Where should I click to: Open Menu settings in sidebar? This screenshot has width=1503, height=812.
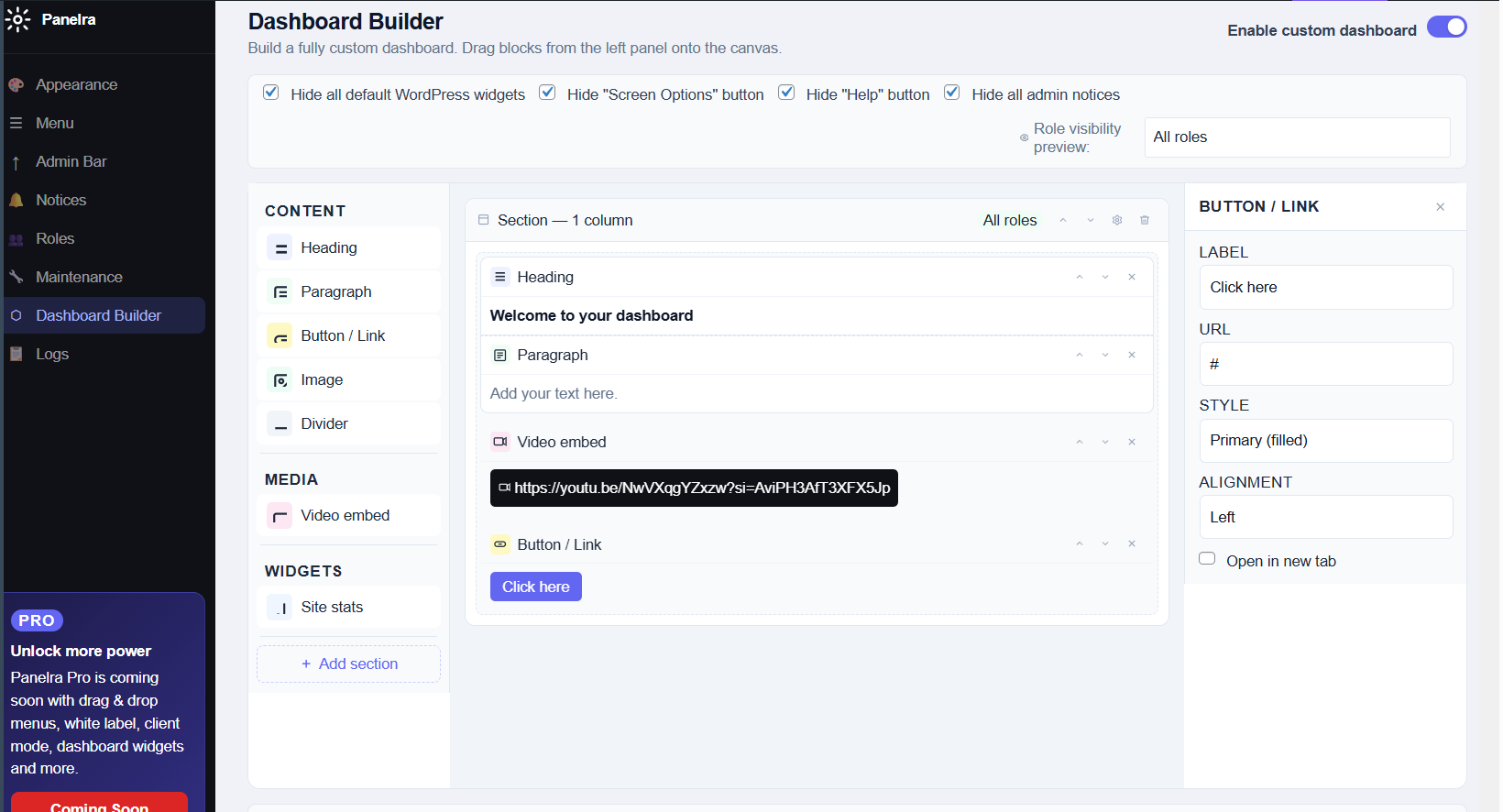click(55, 124)
